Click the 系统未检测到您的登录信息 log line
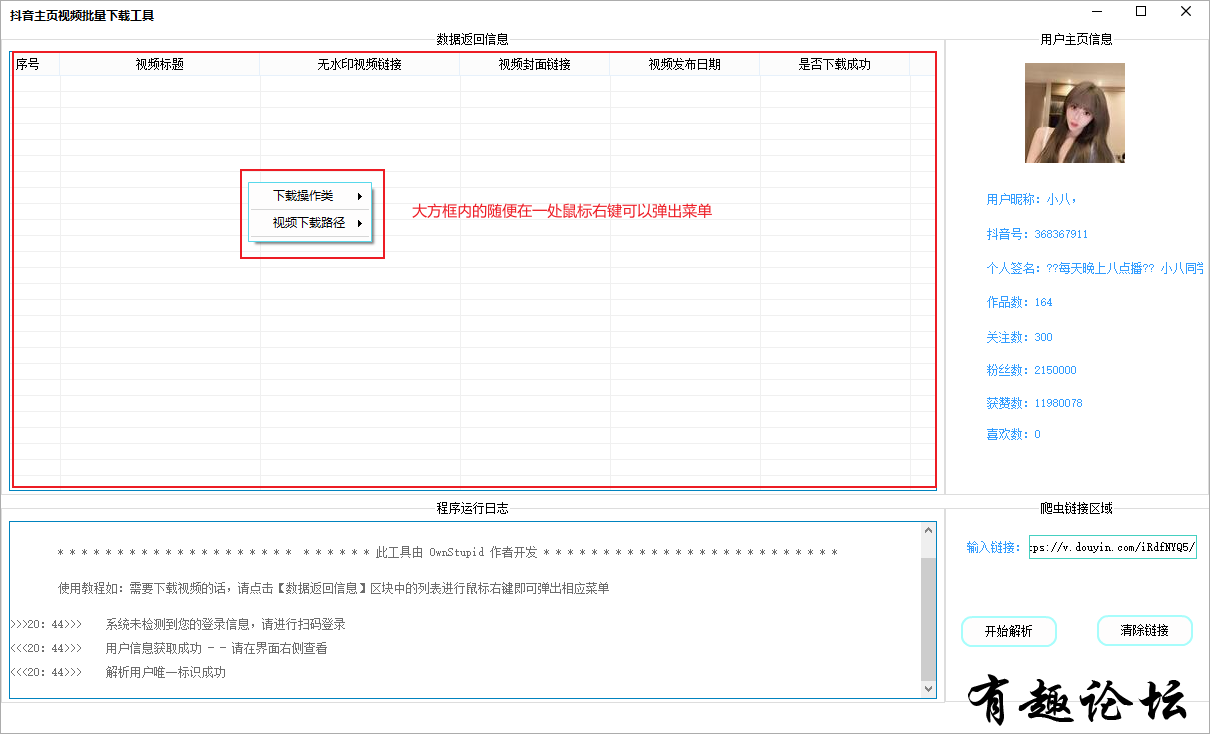1210x734 pixels. click(x=178, y=624)
